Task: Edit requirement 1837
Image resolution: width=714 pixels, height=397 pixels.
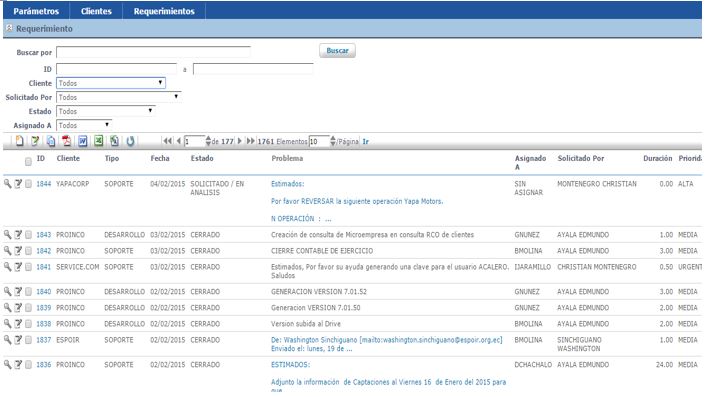Action: (18, 340)
